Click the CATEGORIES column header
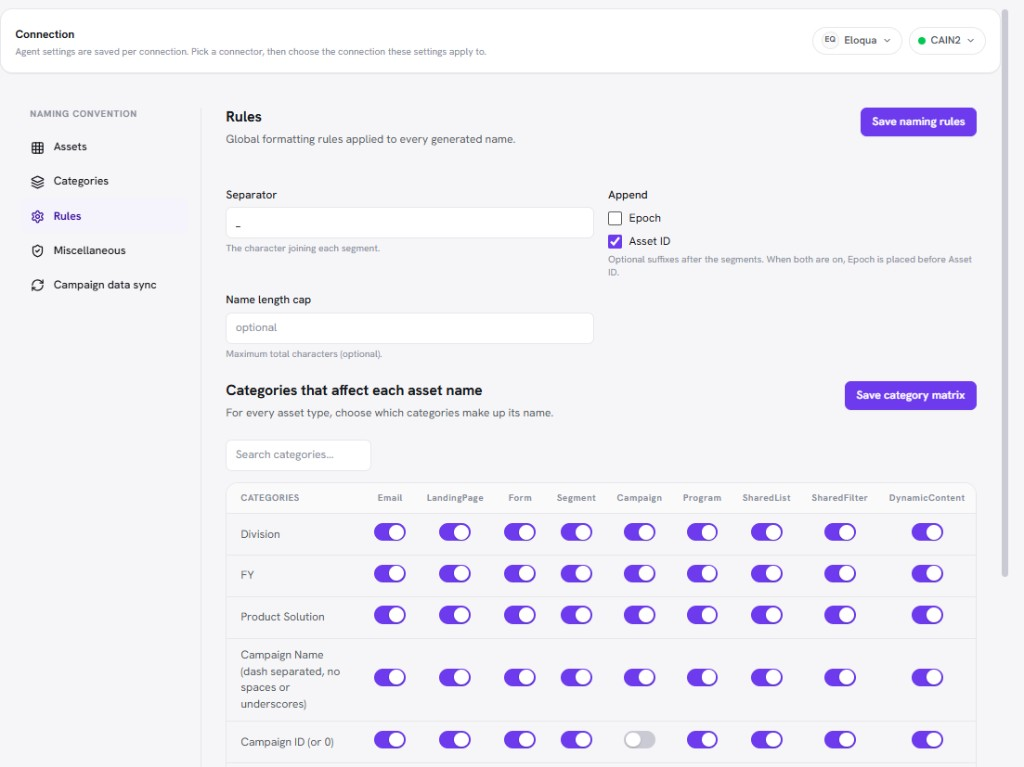Viewport: 1024px width, 767px height. tap(270, 498)
